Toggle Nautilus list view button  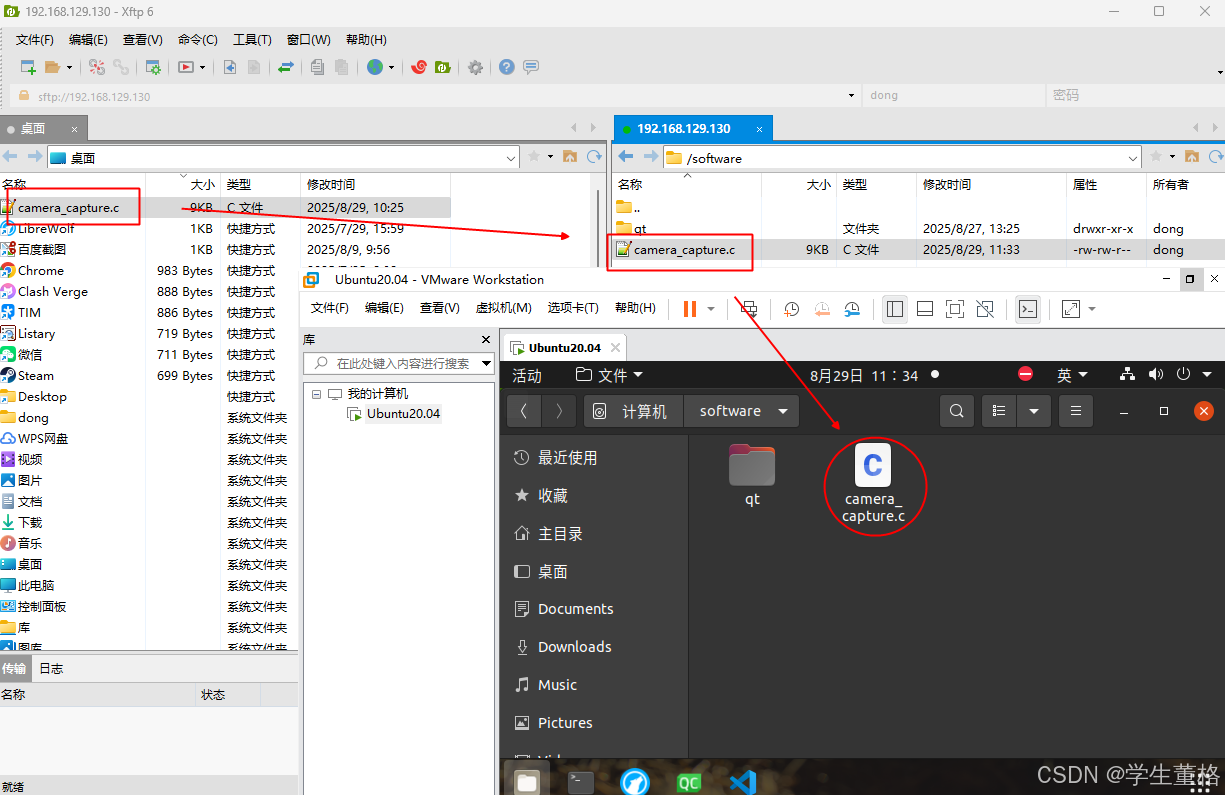[998, 411]
